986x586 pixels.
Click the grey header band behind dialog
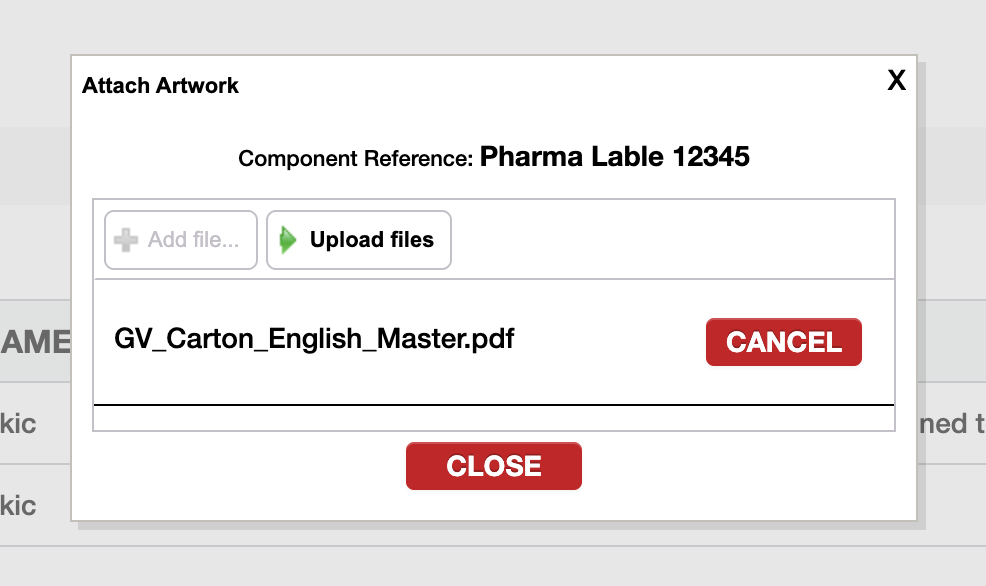click(x=35, y=165)
